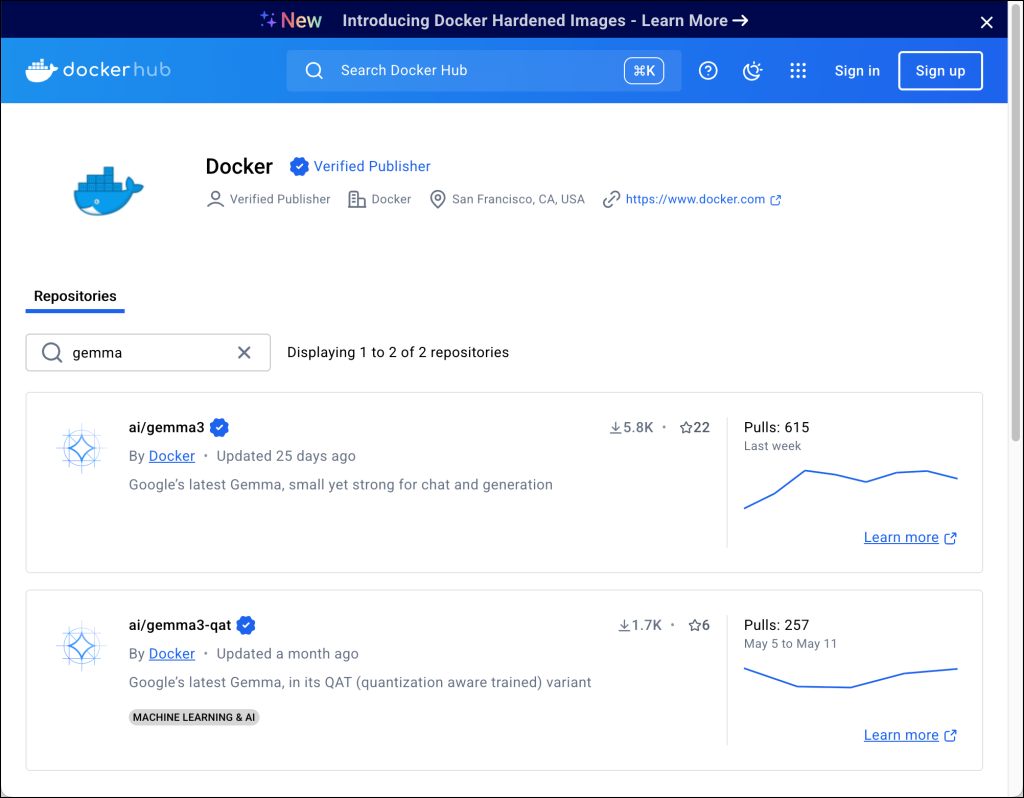The height and width of the screenshot is (798, 1024).
Task: Click verified badge next to ai/gemma3-qat
Action: [246, 625]
